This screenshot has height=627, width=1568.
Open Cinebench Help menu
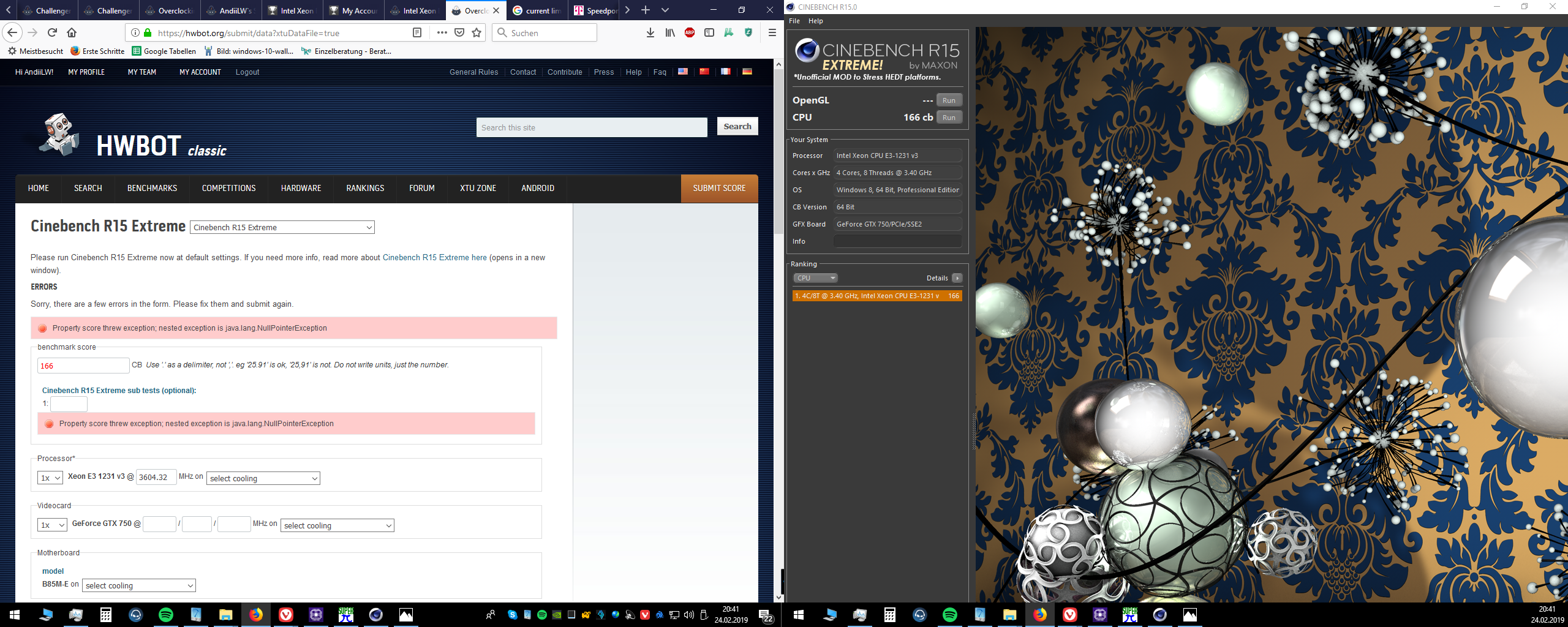pyautogui.click(x=816, y=21)
